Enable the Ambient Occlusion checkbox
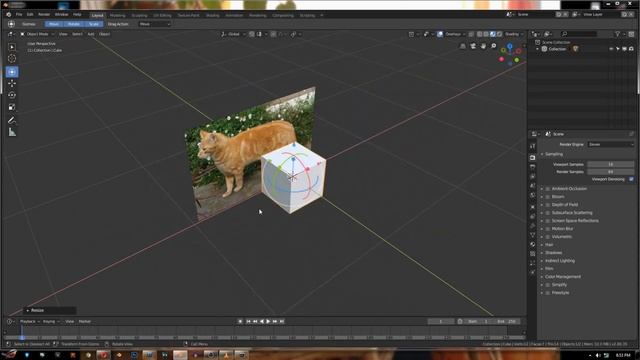Viewport: 640px width, 360px height. (x=548, y=189)
